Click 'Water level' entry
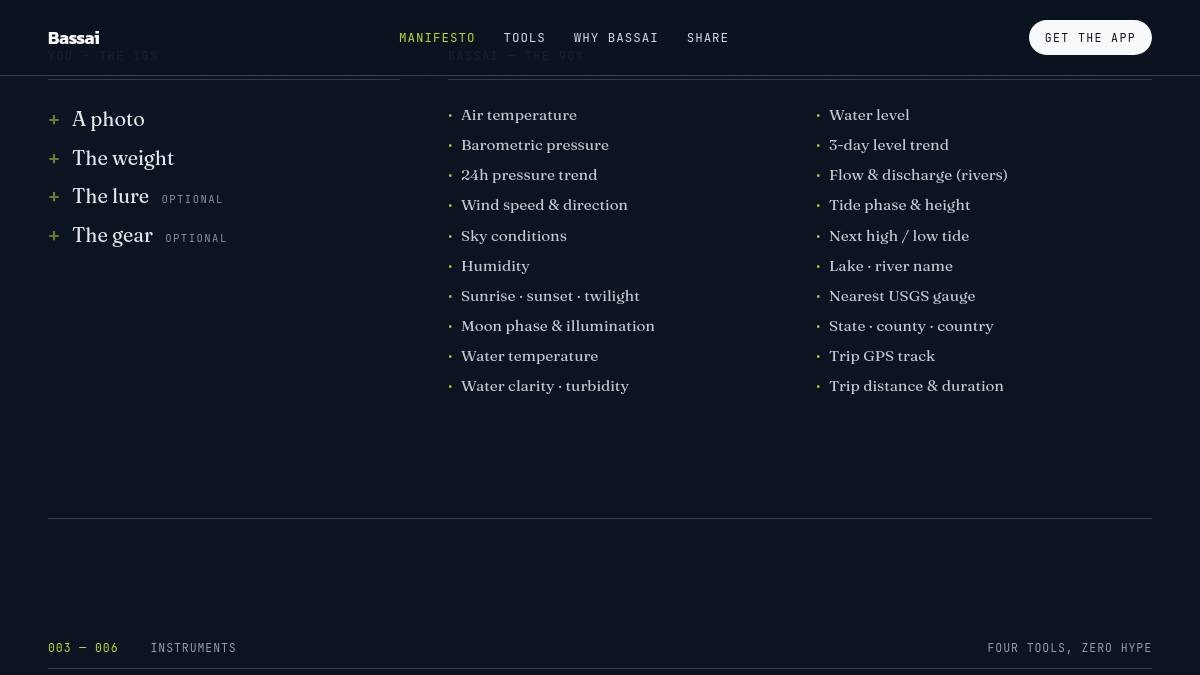The width and height of the screenshot is (1200, 675). (x=869, y=115)
